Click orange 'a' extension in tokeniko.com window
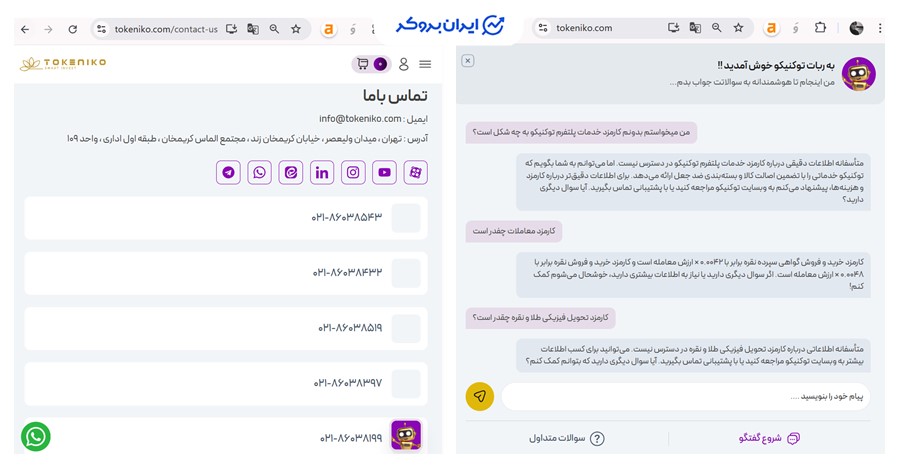This screenshot has width=900, height=470. tap(771, 28)
